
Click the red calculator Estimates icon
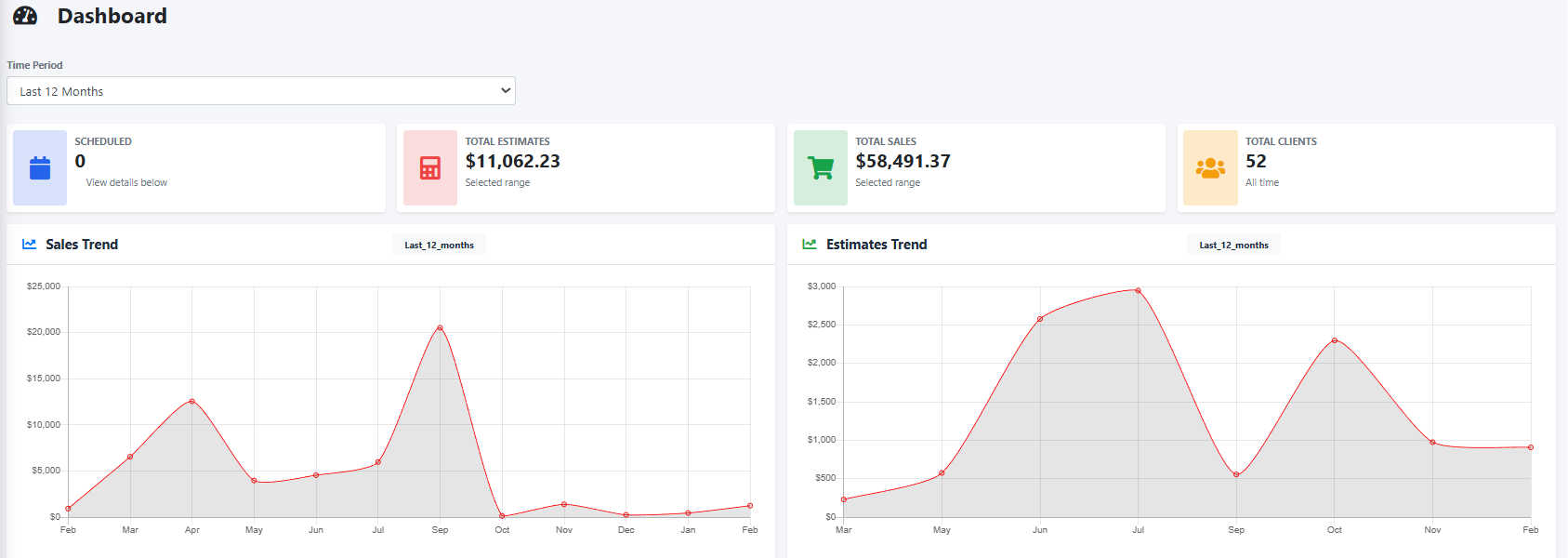430,168
